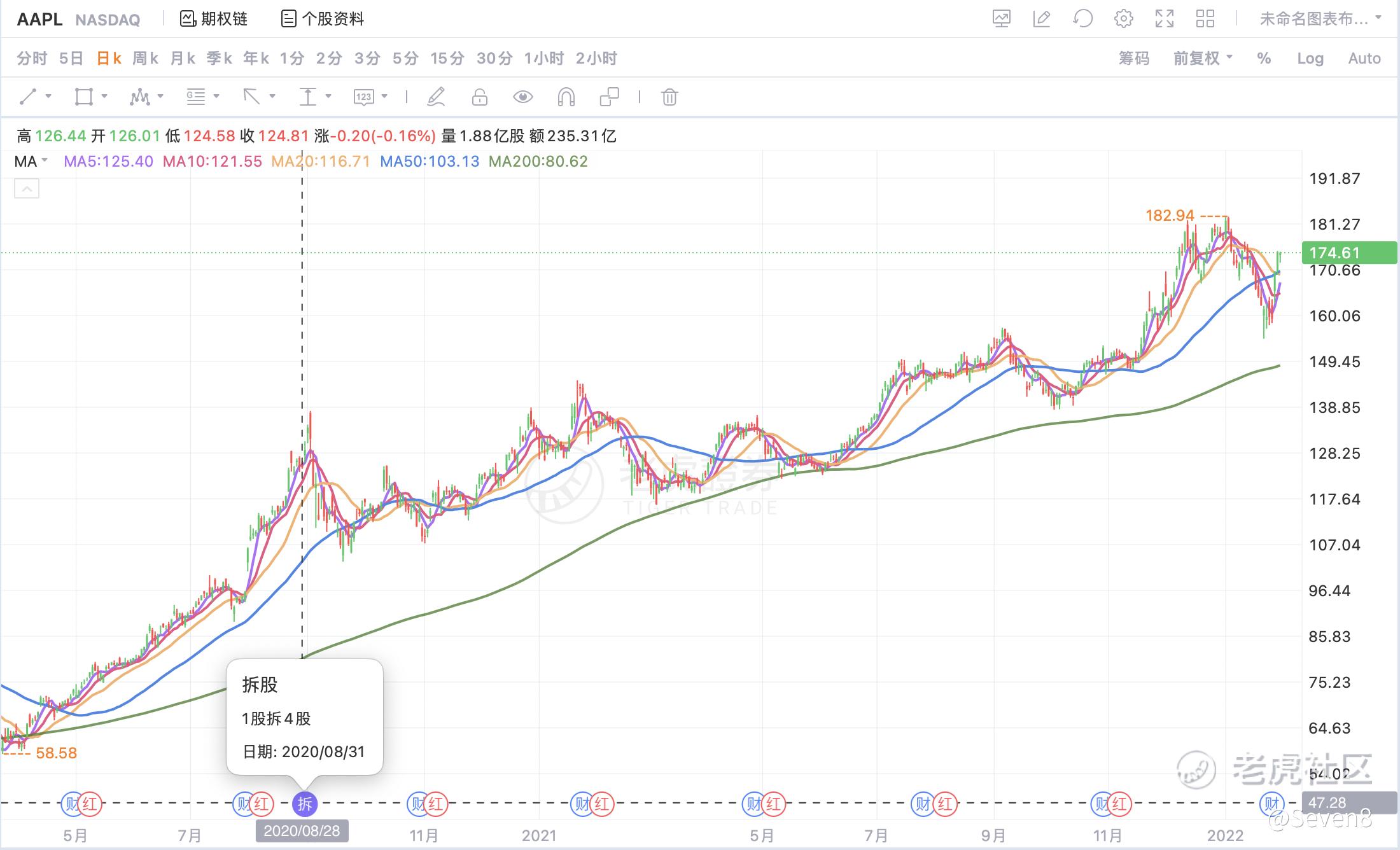The height and width of the screenshot is (850, 1400).
Task: Select the 周k weekly candlestick tab
Action: tap(146, 59)
